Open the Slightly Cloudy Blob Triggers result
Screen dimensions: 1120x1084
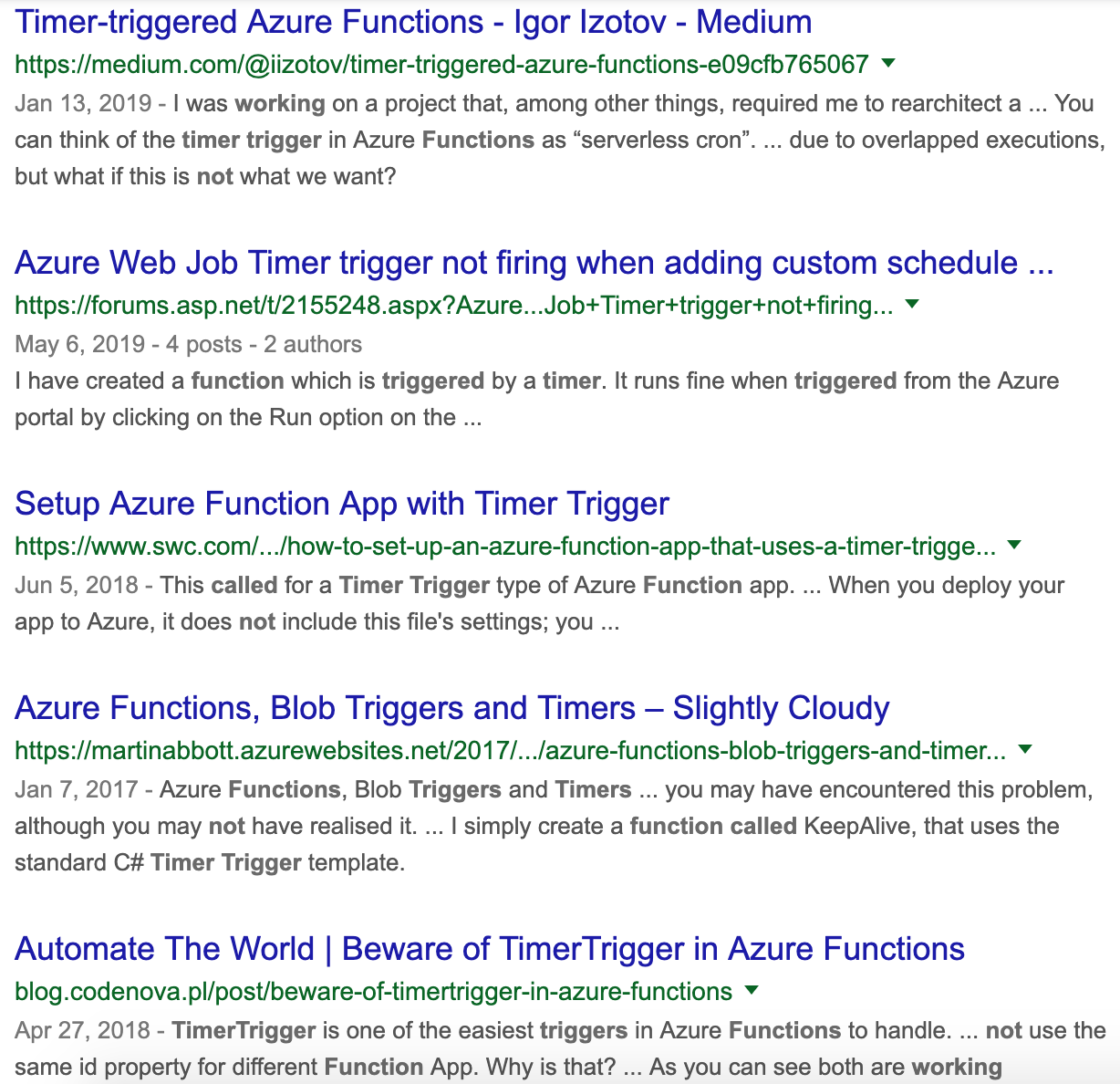[x=452, y=708]
